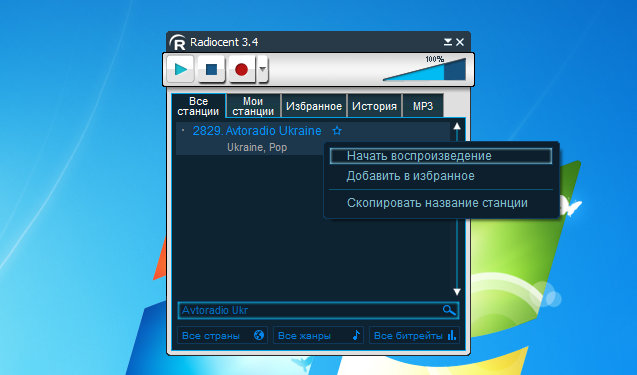
Task: Click the station list scroll down arrow
Action: [x=457, y=292]
